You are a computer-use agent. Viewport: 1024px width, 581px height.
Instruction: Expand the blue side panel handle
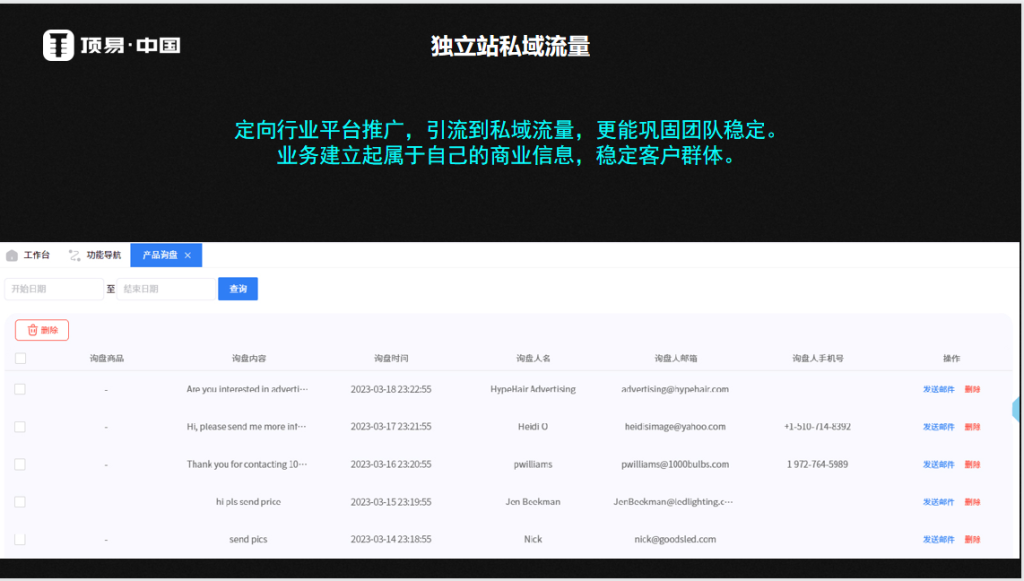(x=1017, y=409)
